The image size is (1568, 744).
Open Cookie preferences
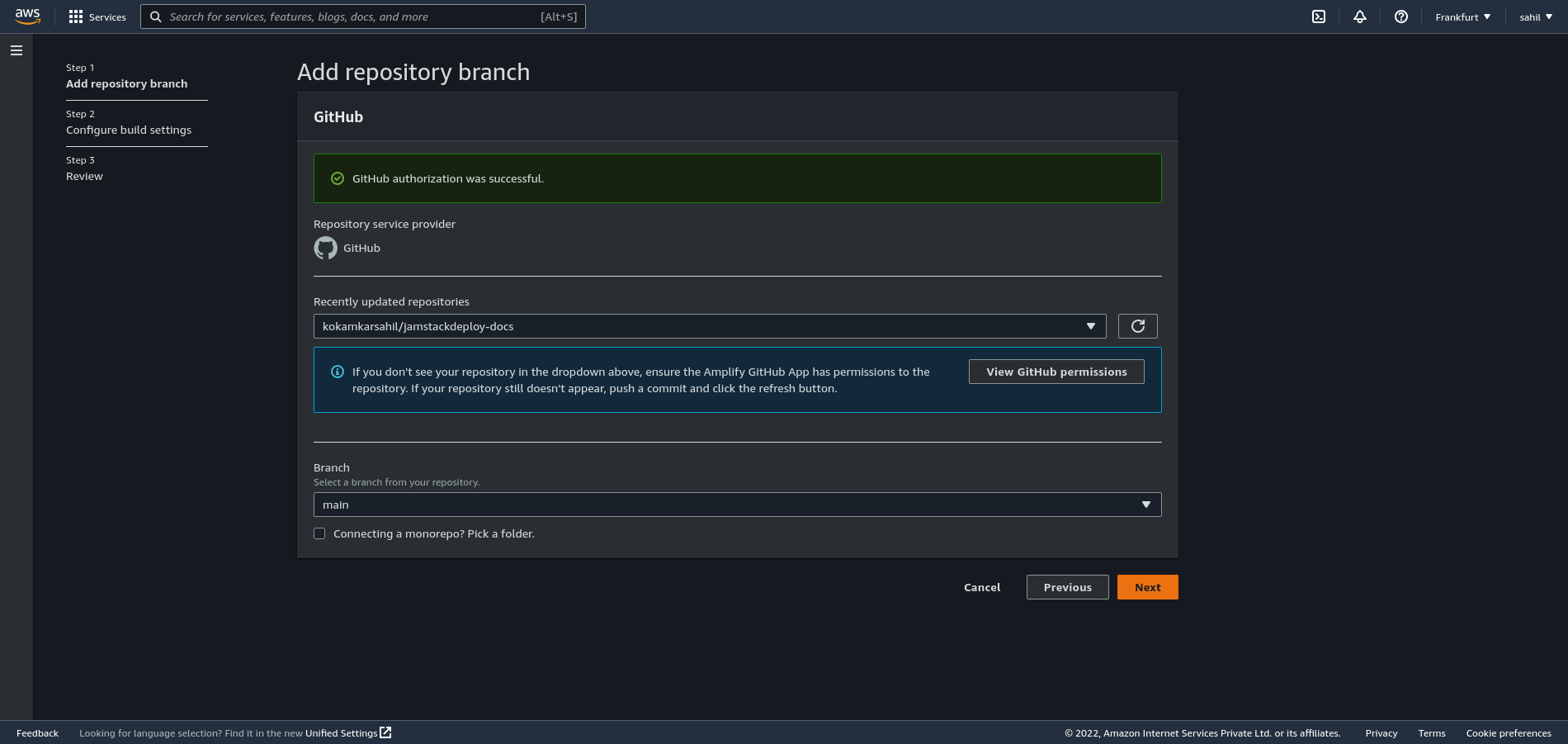1509,733
